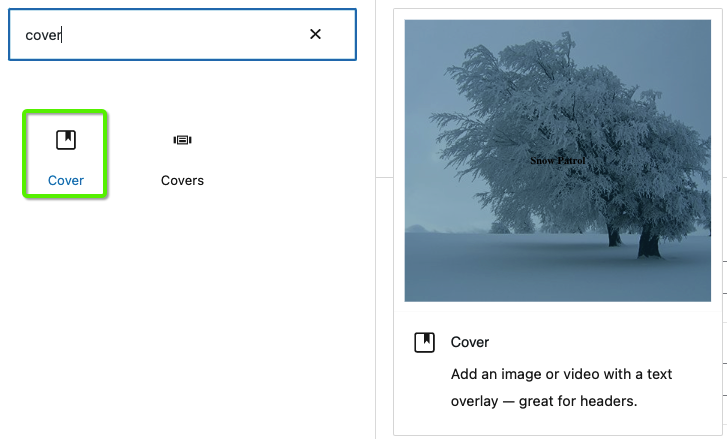Click the Cover icon in preview description
The height and width of the screenshot is (439, 727).
click(424, 343)
